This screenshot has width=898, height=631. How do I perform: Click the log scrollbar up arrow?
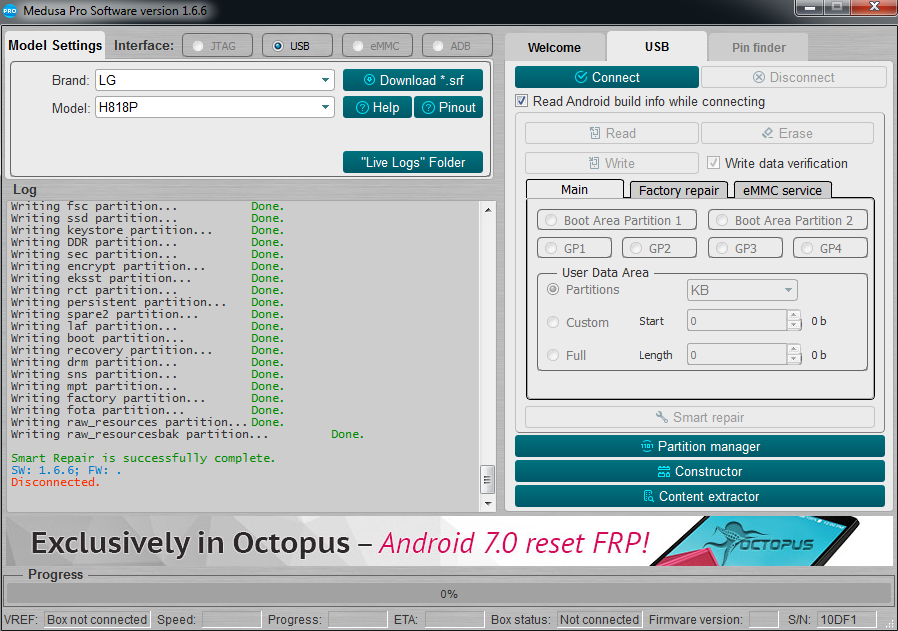tap(488, 210)
